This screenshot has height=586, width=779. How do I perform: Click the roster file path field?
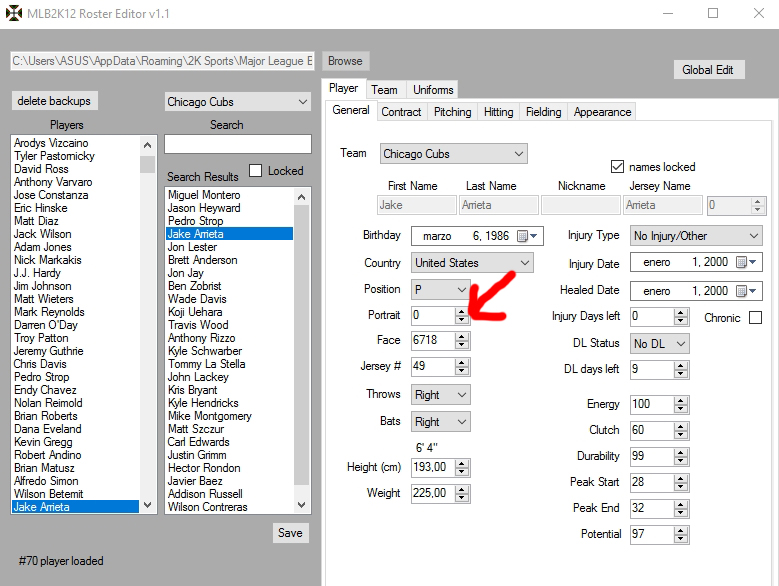162,61
